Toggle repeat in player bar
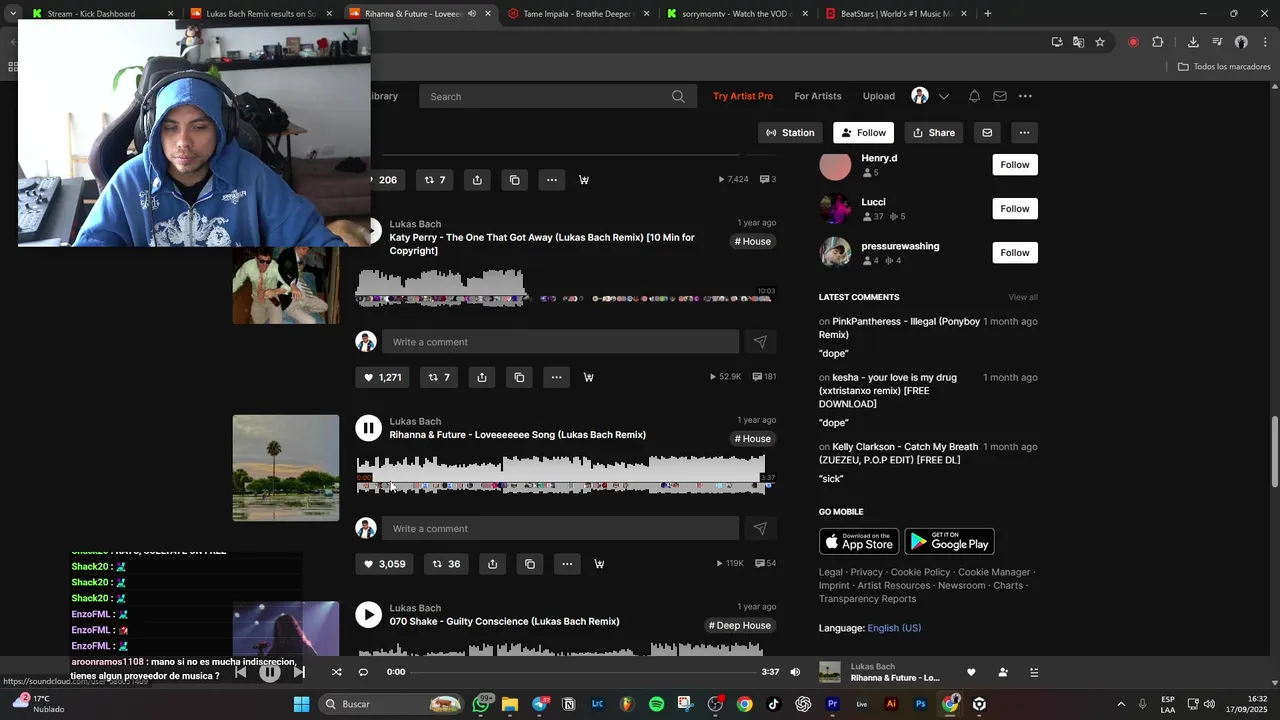This screenshot has width=1280, height=720. coord(363,672)
